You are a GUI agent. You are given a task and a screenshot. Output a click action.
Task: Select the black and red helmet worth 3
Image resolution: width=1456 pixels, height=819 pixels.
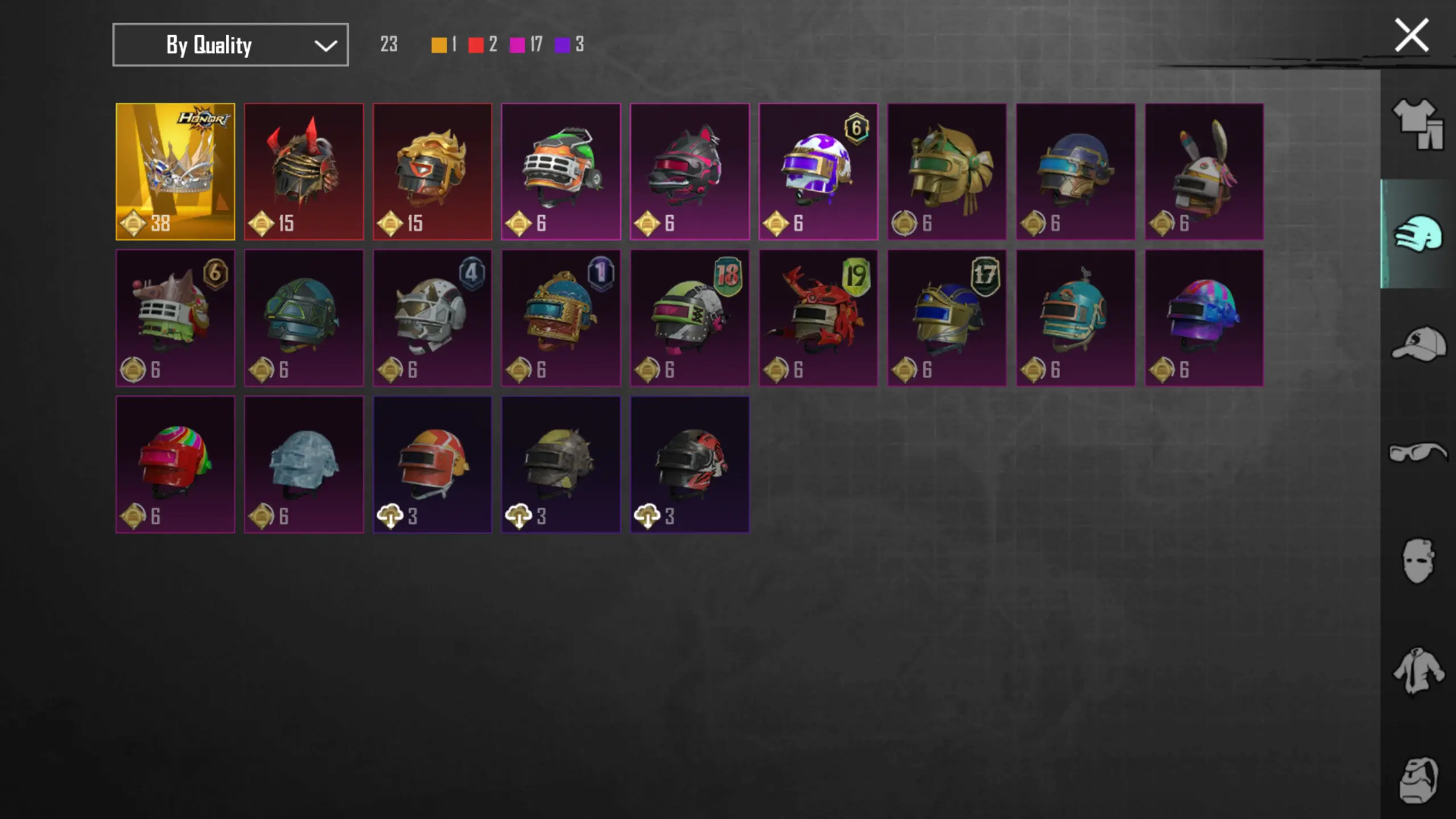[690, 464]
